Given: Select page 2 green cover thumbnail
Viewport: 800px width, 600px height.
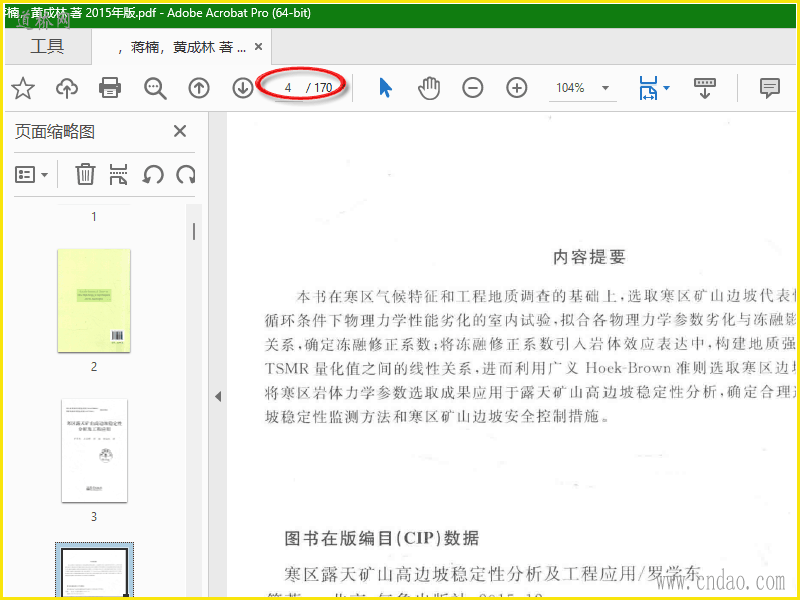Looking at the screenshot, I should [x=94, y=301].
